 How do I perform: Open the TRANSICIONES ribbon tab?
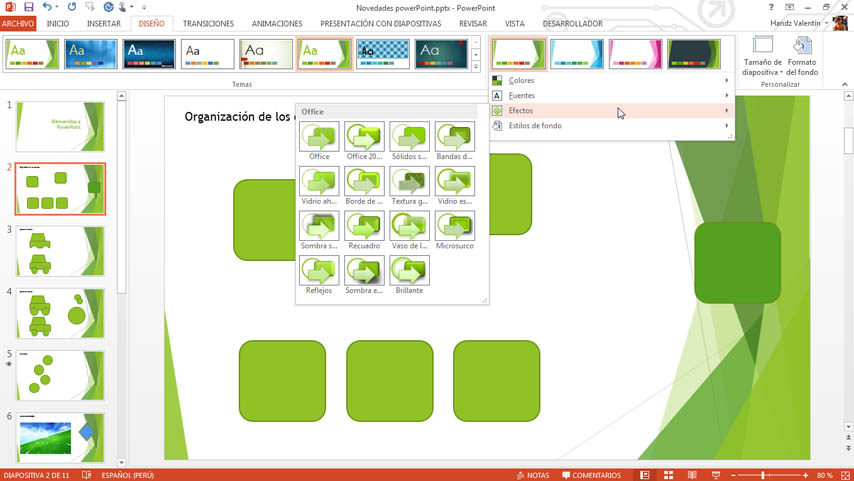208,23
